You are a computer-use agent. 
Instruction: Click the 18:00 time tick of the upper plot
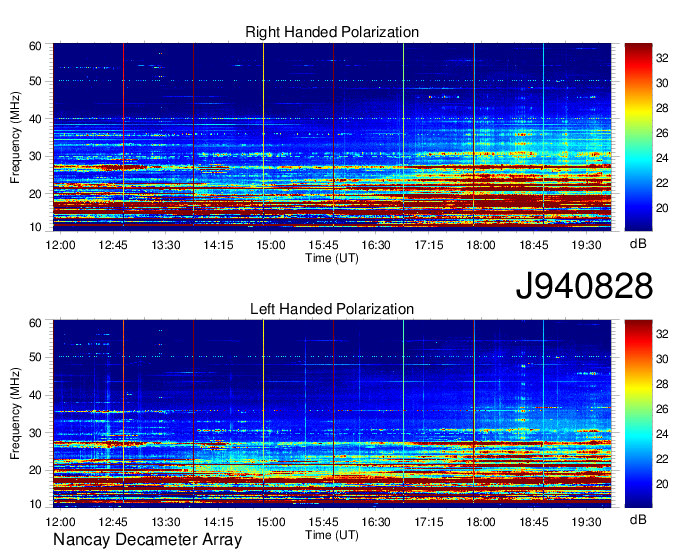coord(481,245)
